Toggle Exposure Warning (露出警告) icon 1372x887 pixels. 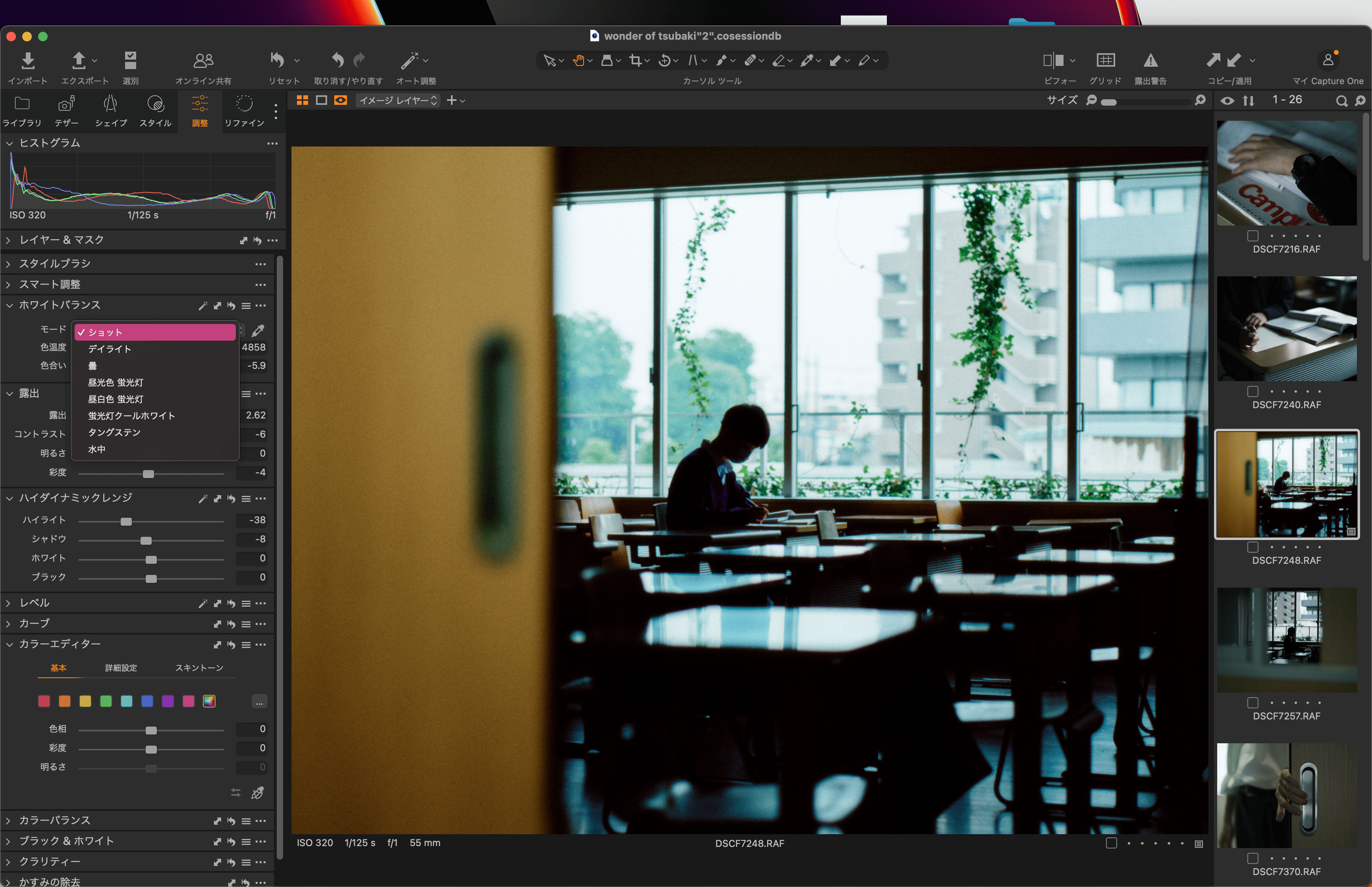(x=1150, y=60)
